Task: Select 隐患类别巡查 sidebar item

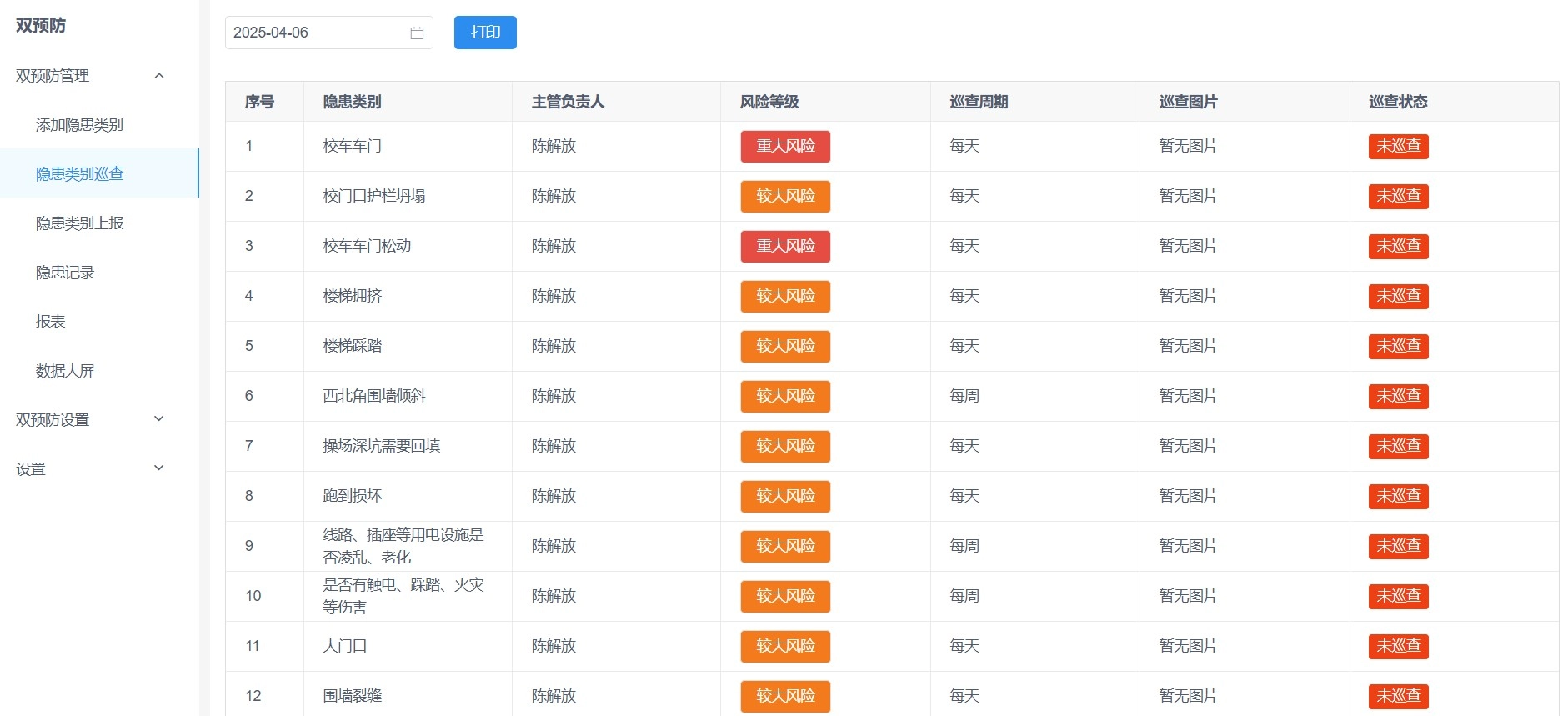Action: (79, 174)
